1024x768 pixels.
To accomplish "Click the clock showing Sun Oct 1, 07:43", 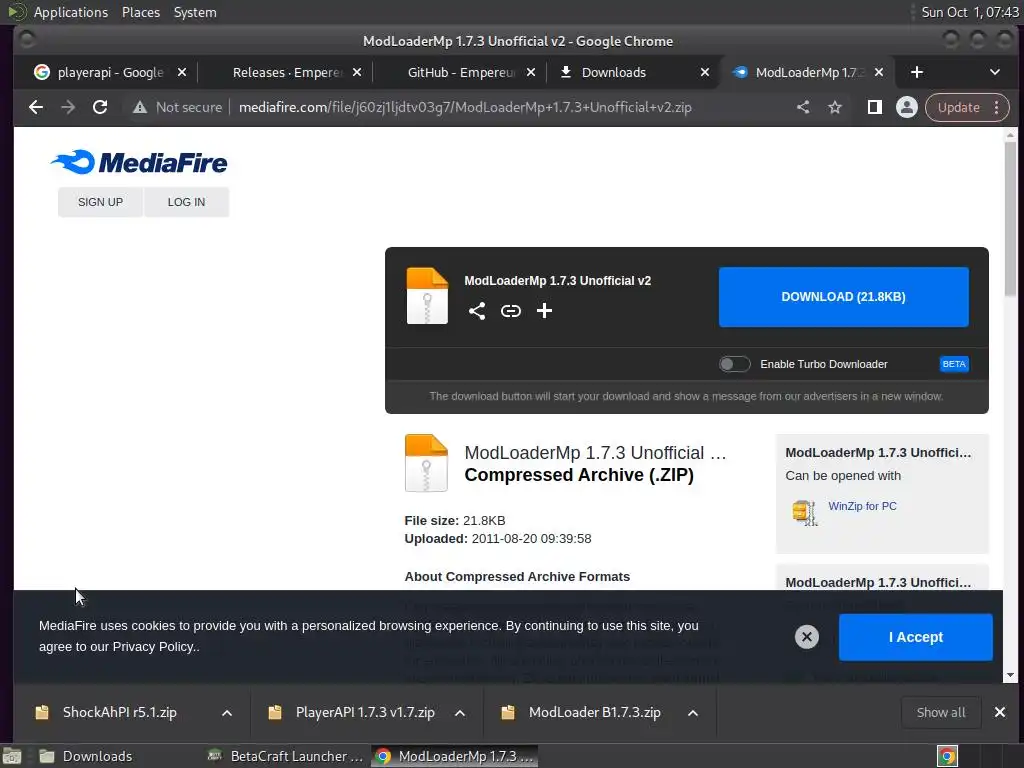I will (x=969, y=12).
